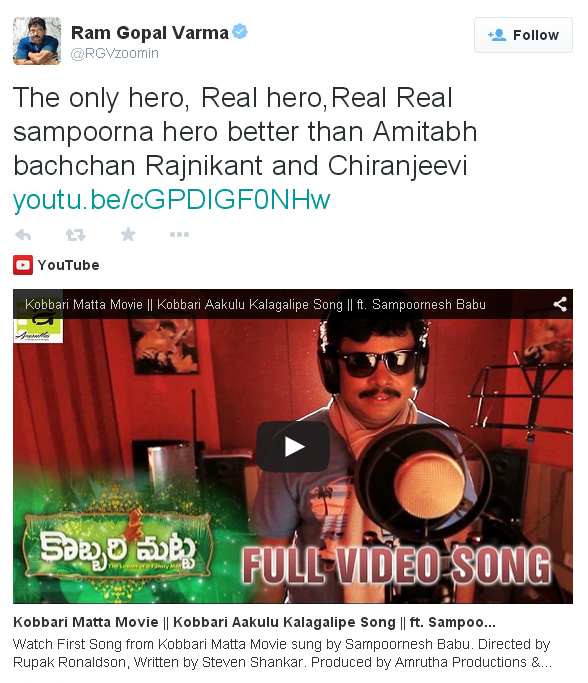Screen dimensions: 588x683
Task: Open the youtu.be/cGPDIGF0NHw link
Action: tap(172, 200)
